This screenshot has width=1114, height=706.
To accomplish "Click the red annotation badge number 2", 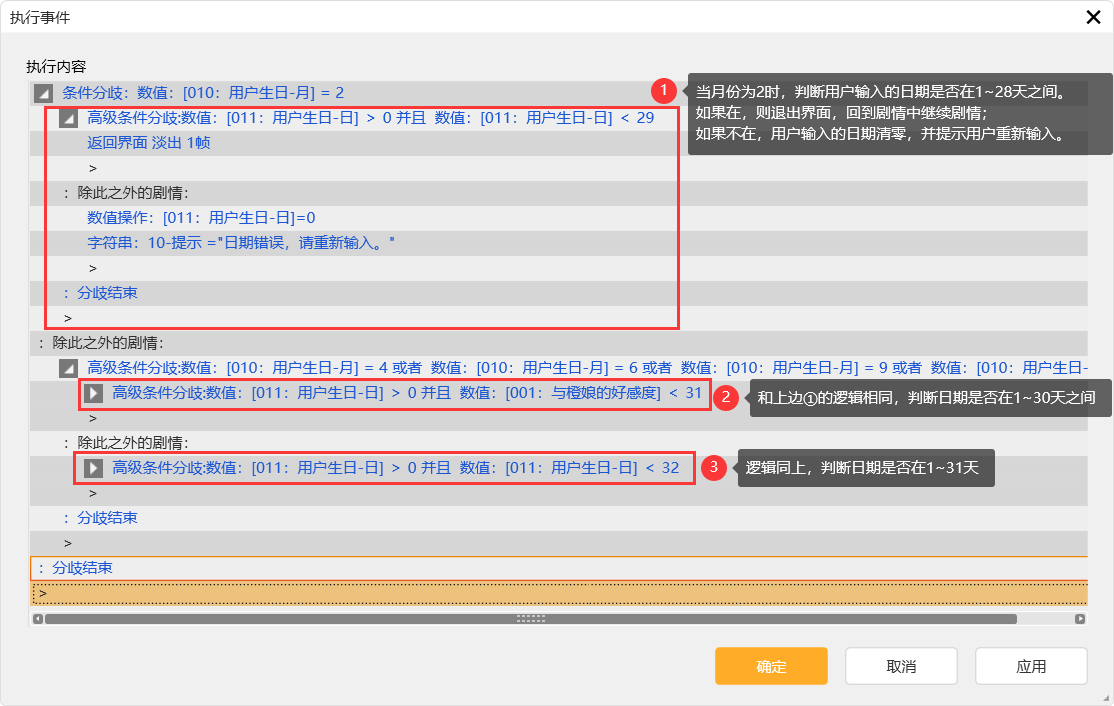I will tap(725, 397).
